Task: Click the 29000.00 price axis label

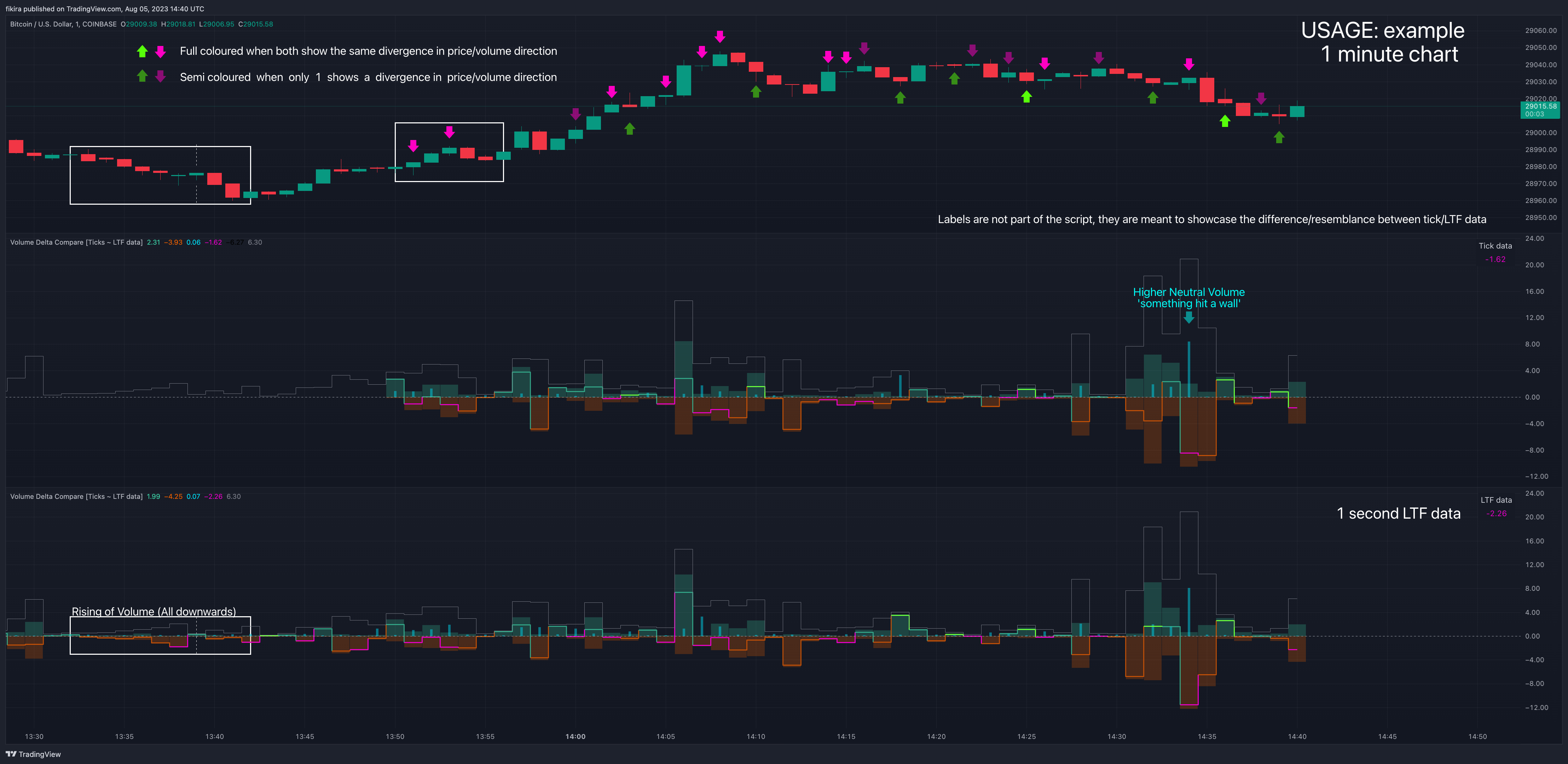Action: click(1541, 133)
